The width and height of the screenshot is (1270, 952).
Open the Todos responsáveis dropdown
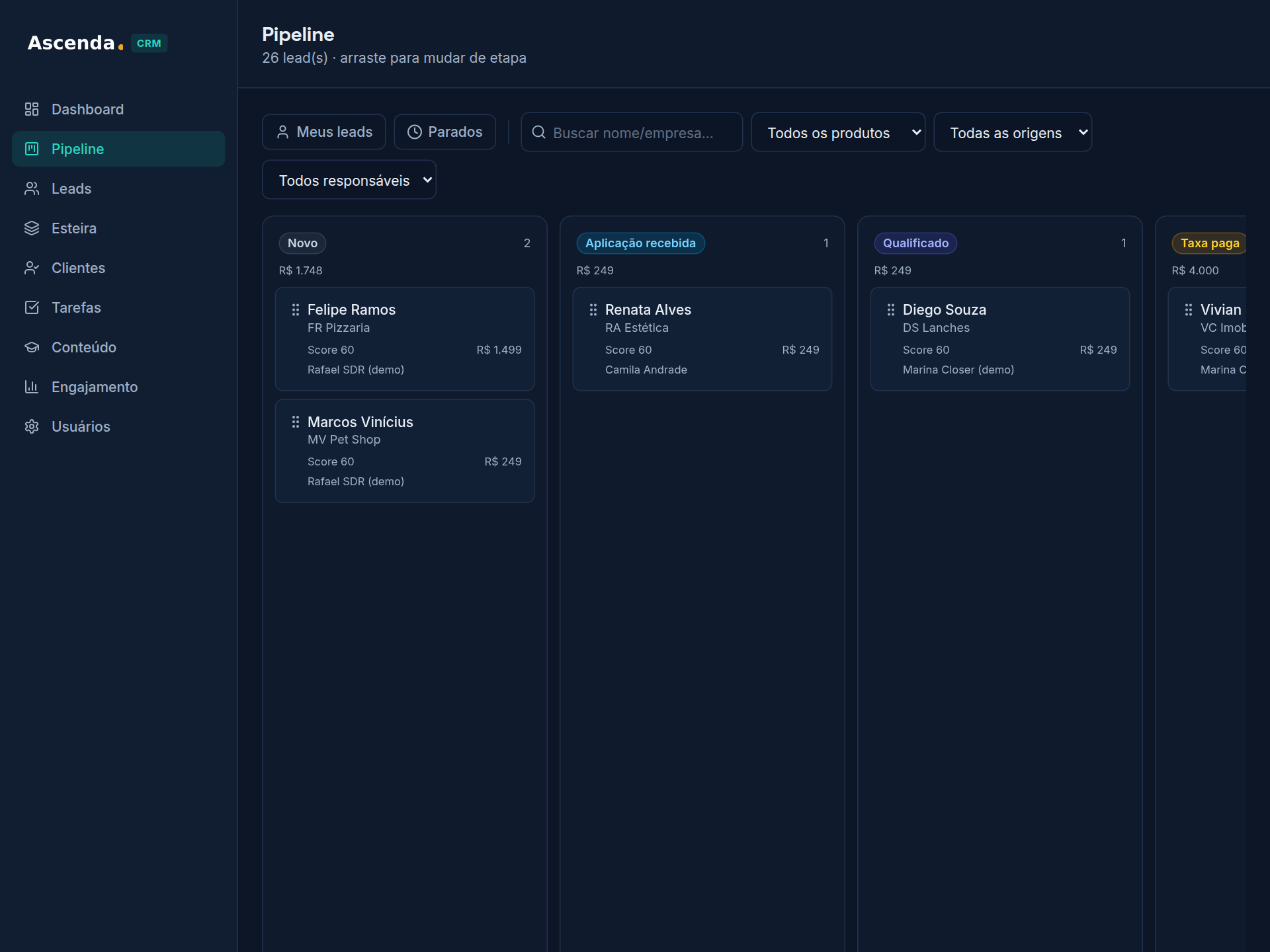pos(349,180)
